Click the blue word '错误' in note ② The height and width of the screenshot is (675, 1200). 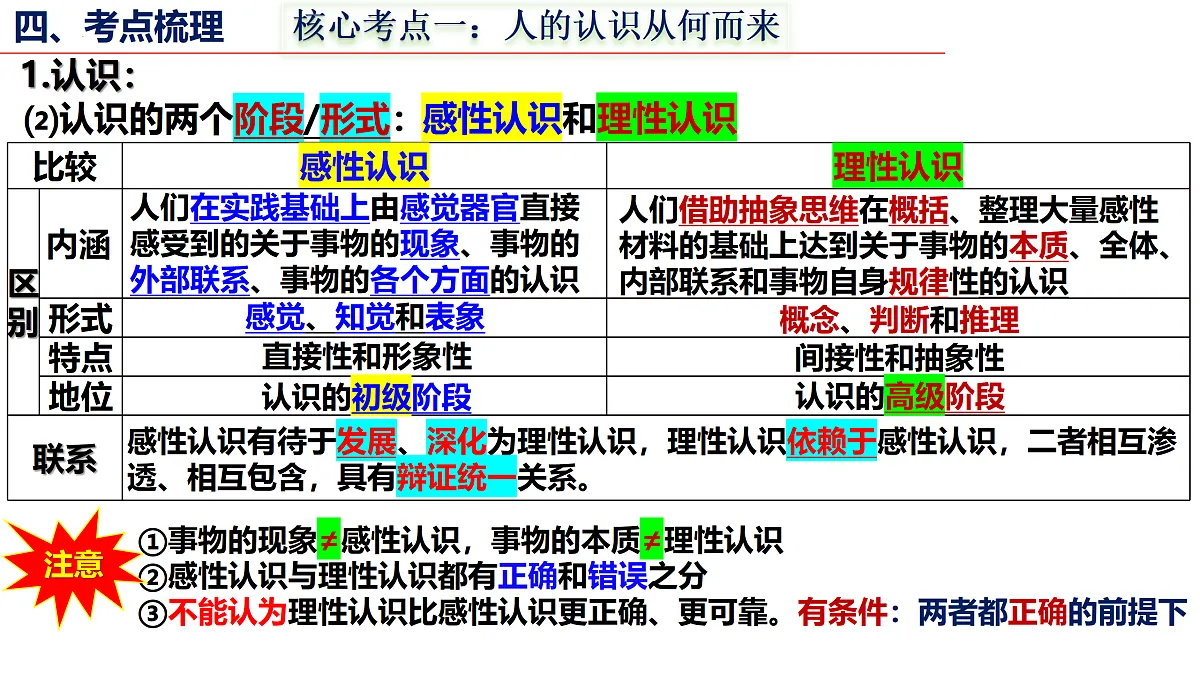(x=619, y=577)
